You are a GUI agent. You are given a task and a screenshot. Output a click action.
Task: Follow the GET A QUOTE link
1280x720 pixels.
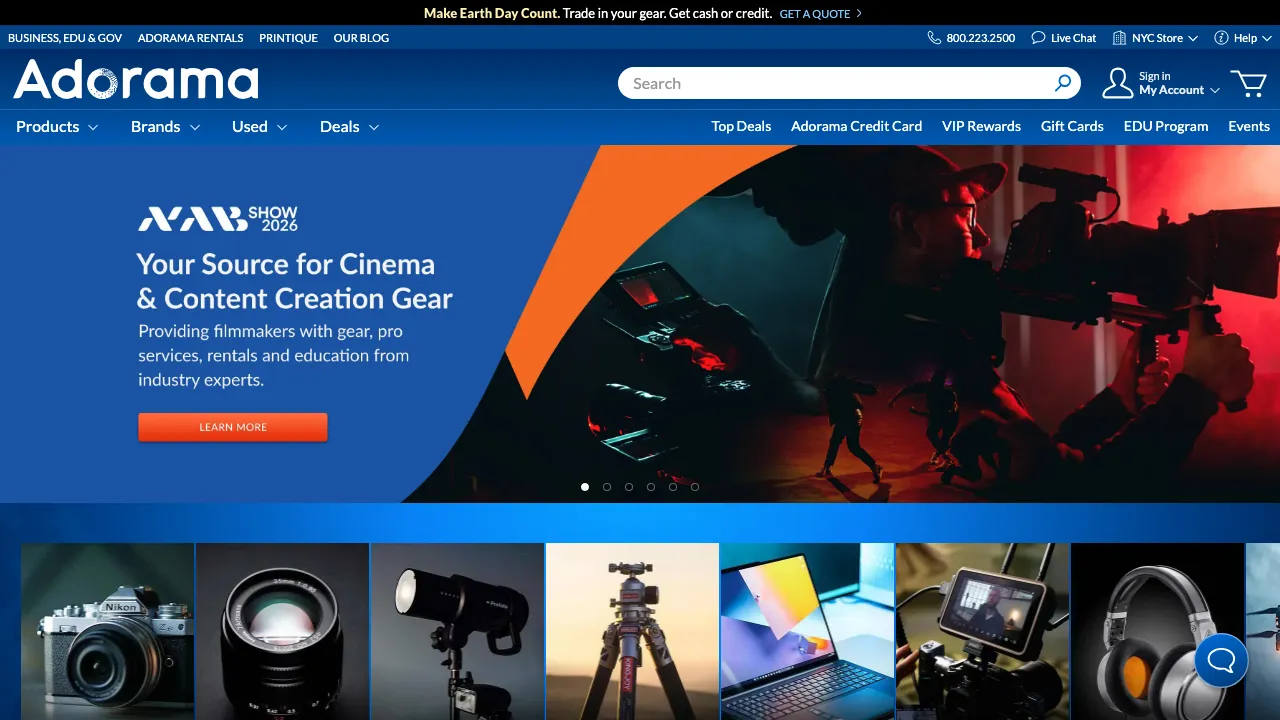click(819, 14)
